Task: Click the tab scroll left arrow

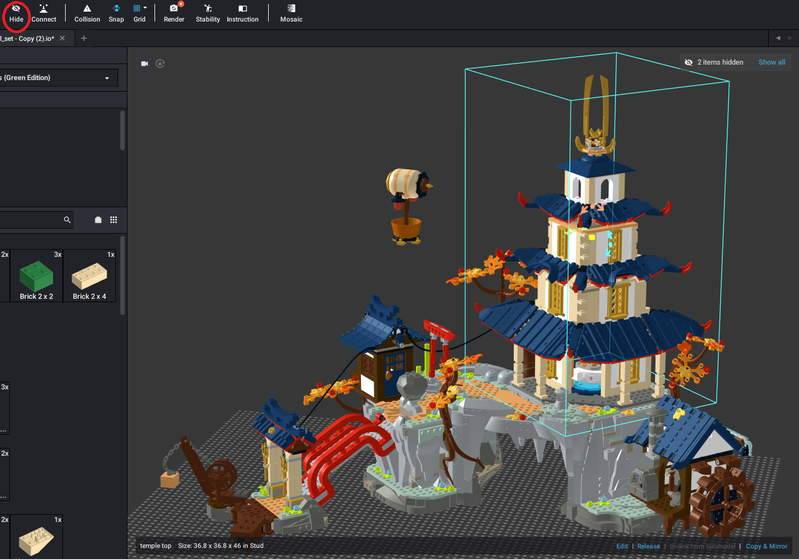Action: click(x=778, y=38)
